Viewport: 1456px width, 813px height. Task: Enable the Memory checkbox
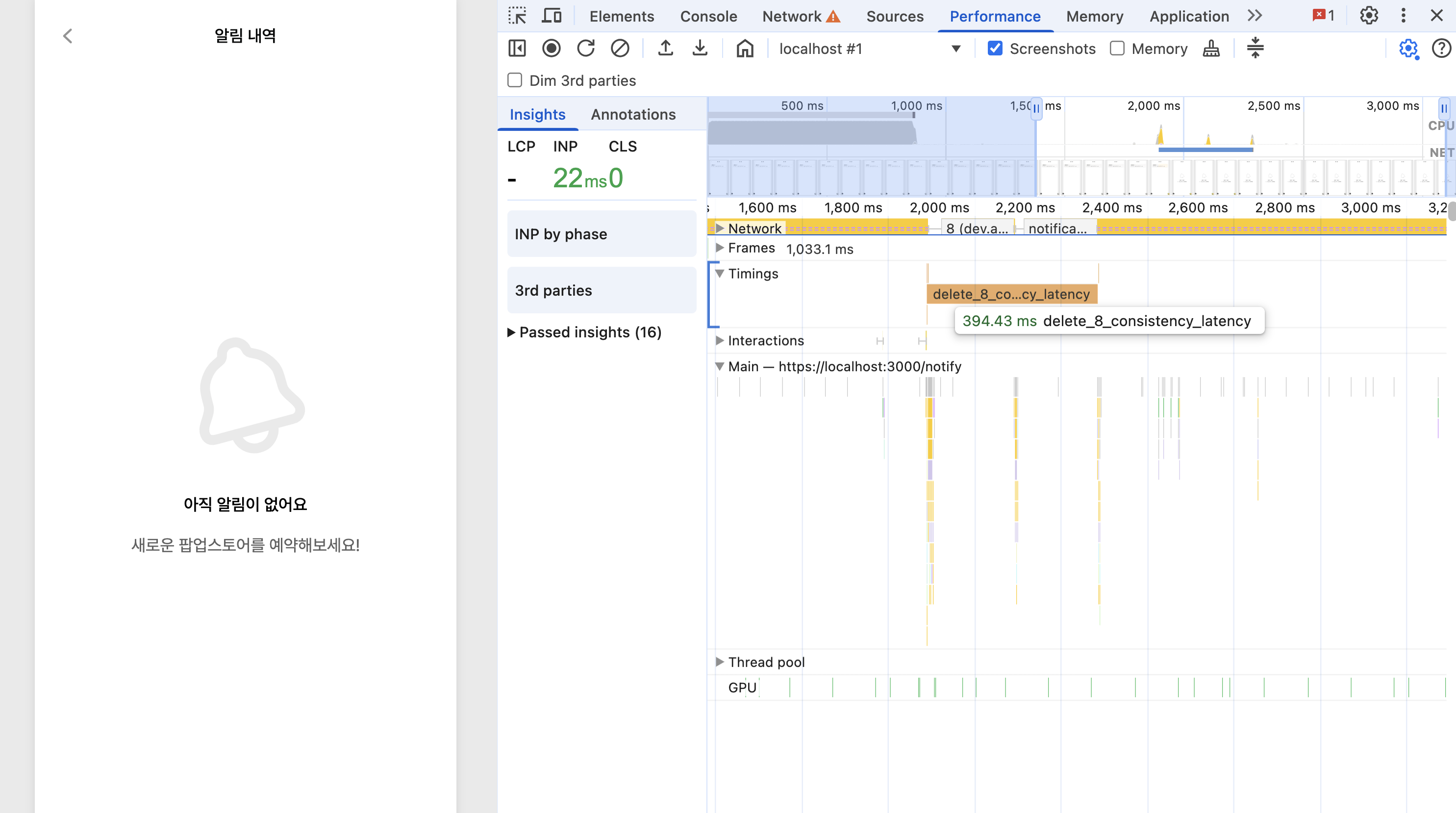1117,49
